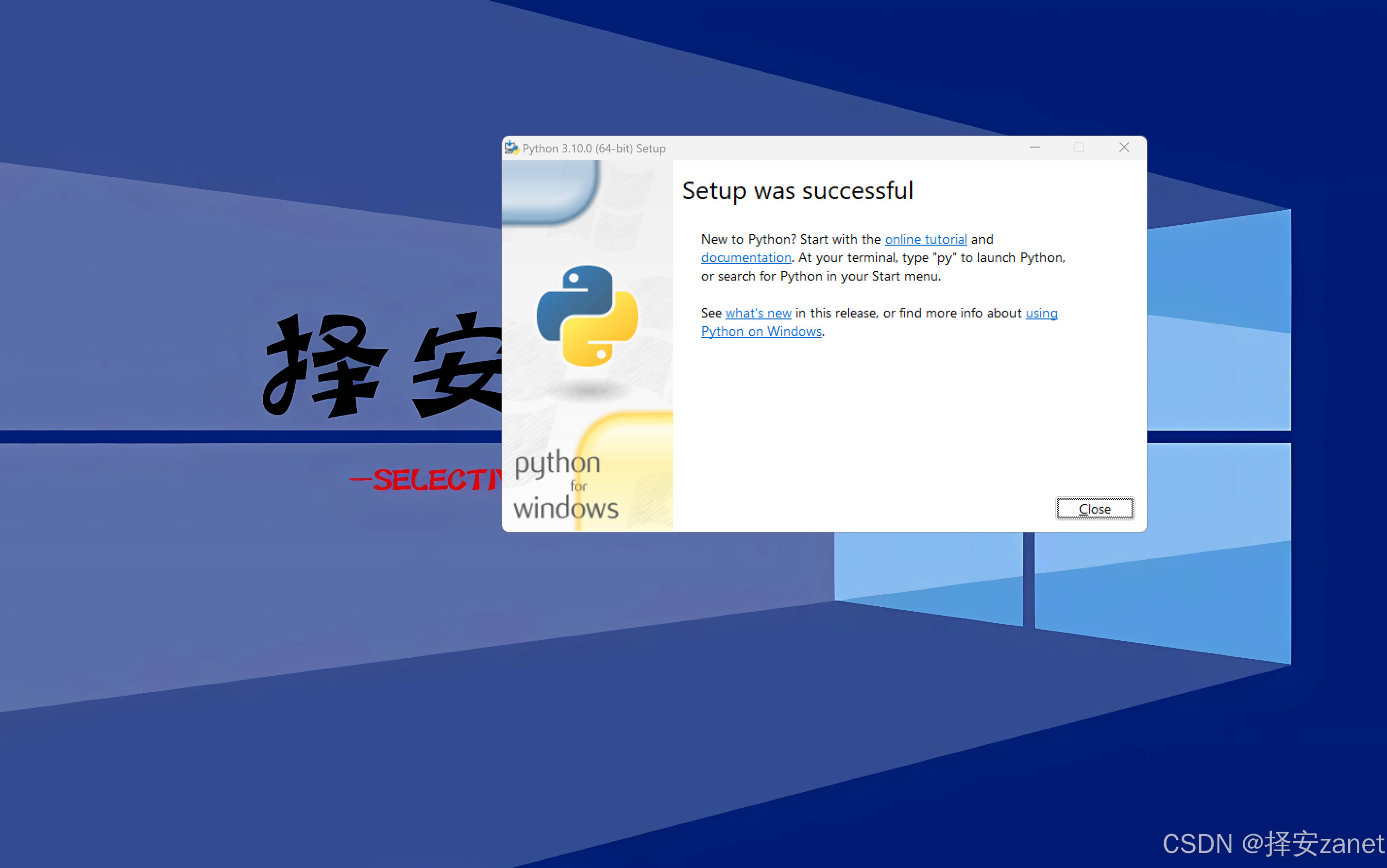Open the documentation link

point(746,258)
